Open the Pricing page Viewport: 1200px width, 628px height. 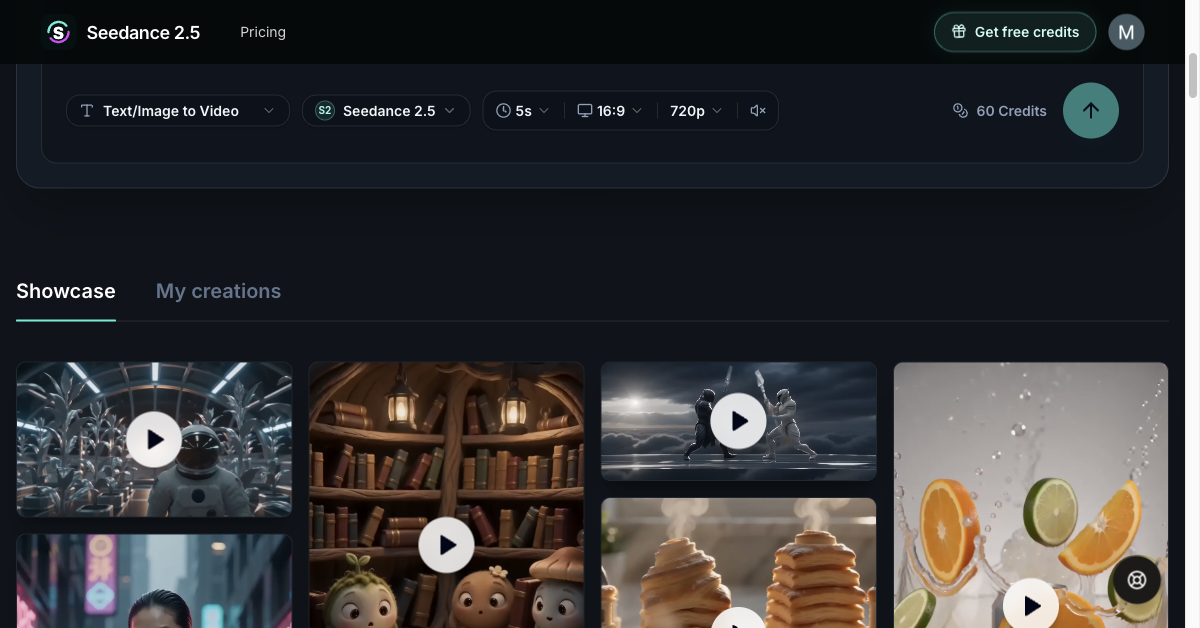coord(263,32)
